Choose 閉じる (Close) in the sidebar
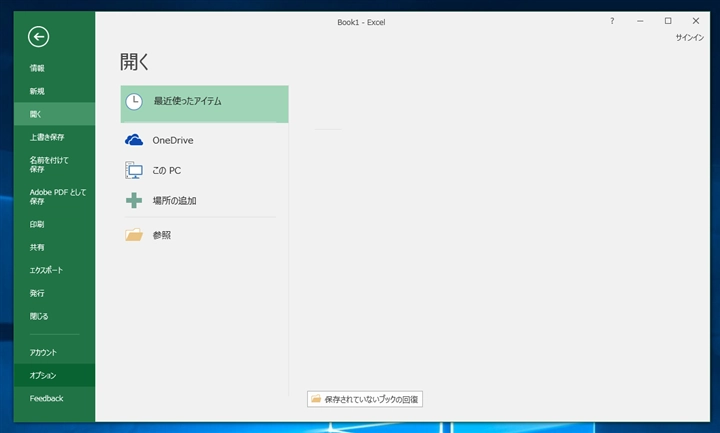Screen dimensions: 720x433 (x=39, y=316)
